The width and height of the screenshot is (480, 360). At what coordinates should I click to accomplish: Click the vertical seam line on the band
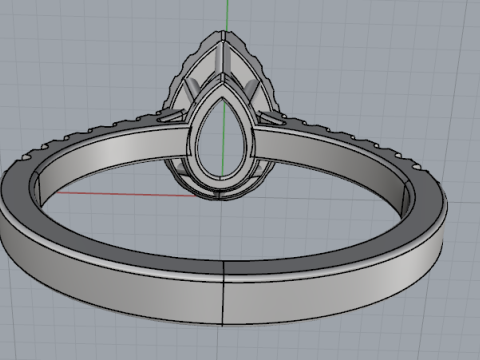pos(223,293)
